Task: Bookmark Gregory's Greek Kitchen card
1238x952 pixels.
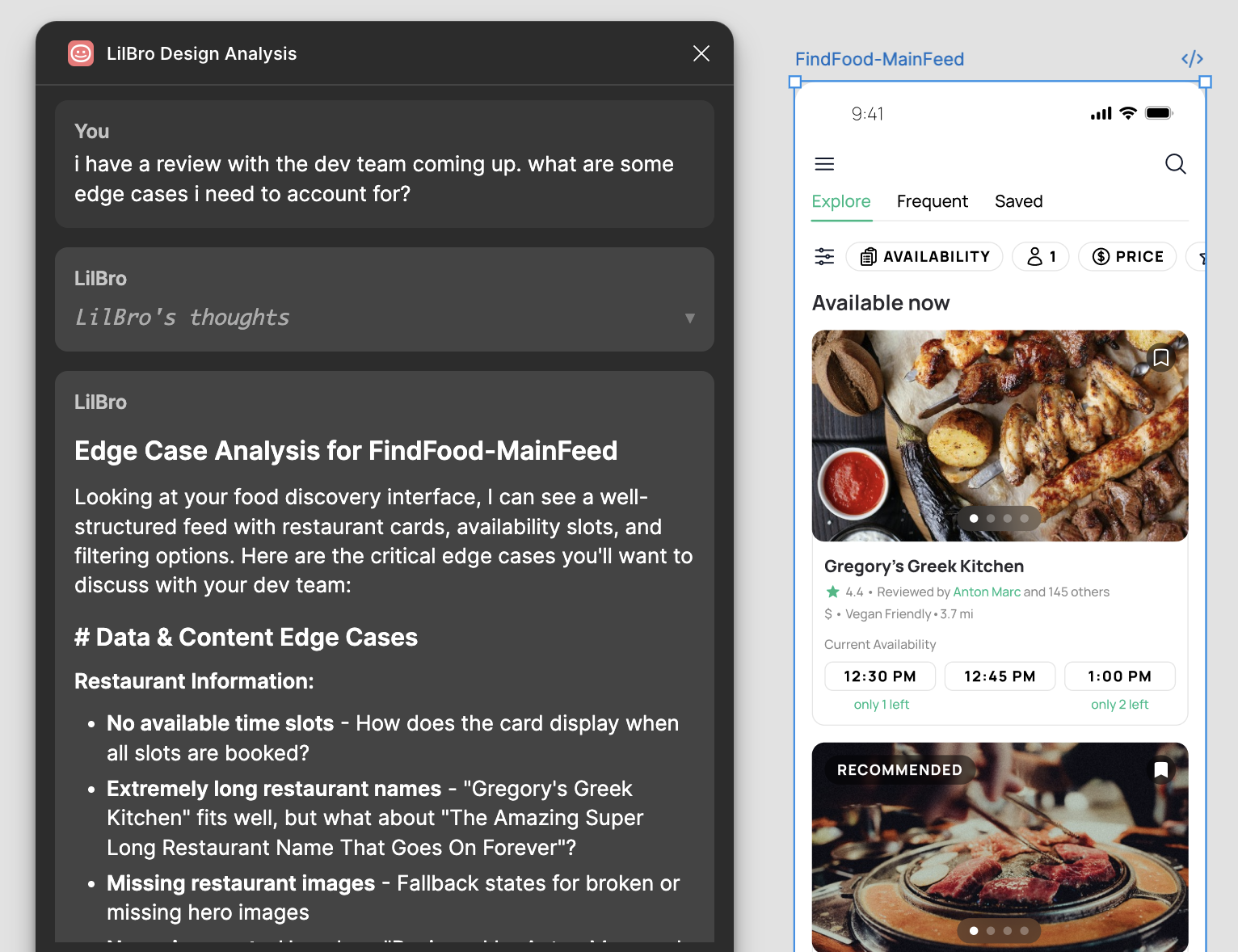Action: point(1161,357)
